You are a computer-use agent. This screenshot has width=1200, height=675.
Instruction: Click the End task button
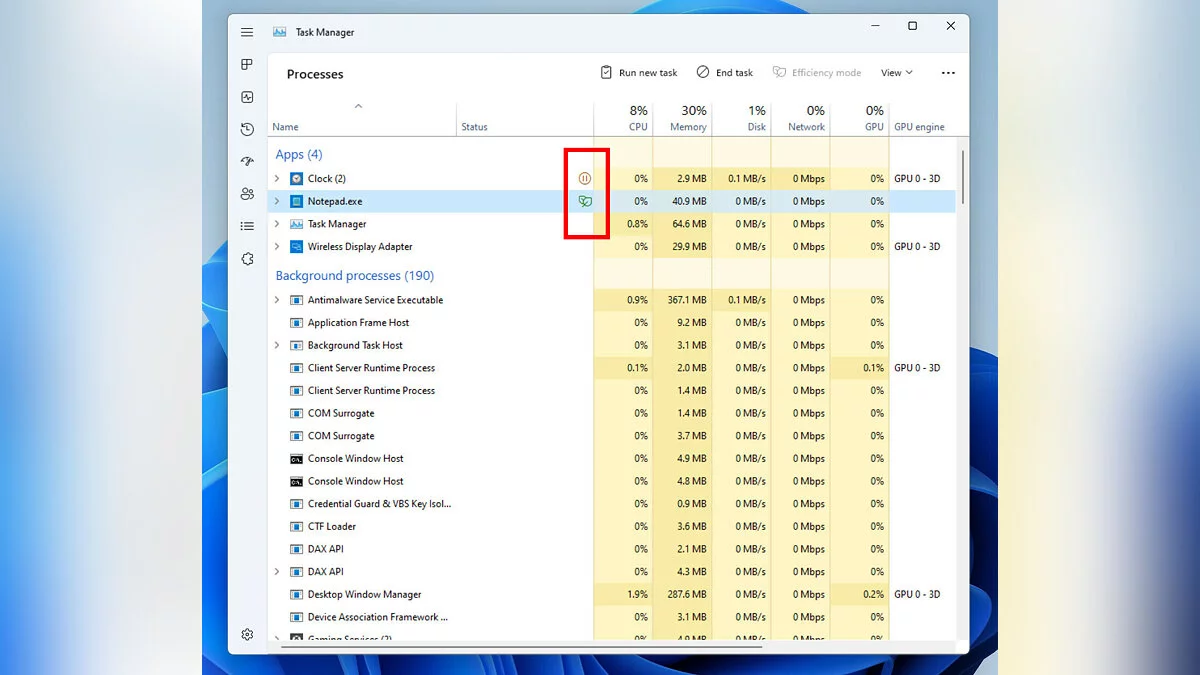coord(725,73)
